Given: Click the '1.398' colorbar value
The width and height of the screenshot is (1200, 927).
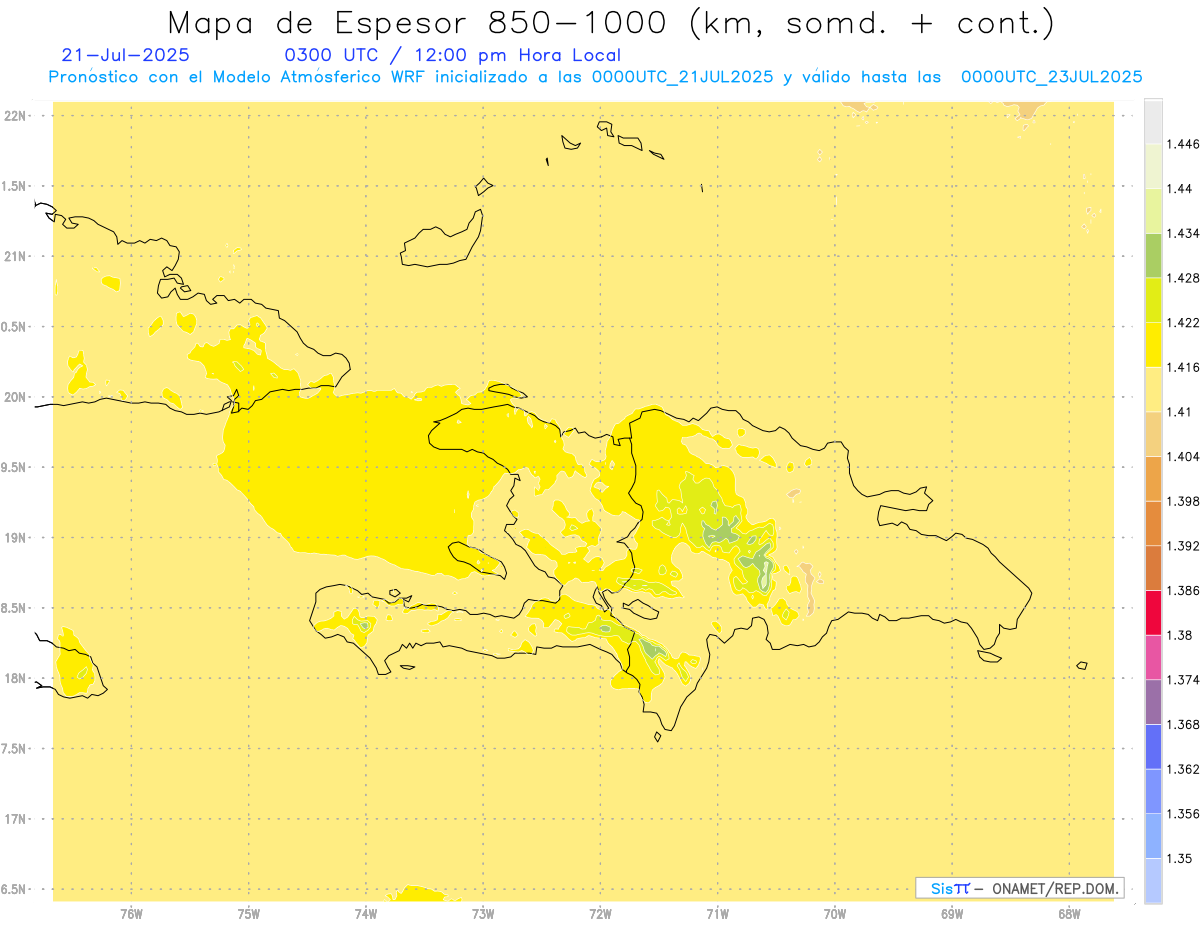Looking at the screenshot, I should pos(1183,501).
